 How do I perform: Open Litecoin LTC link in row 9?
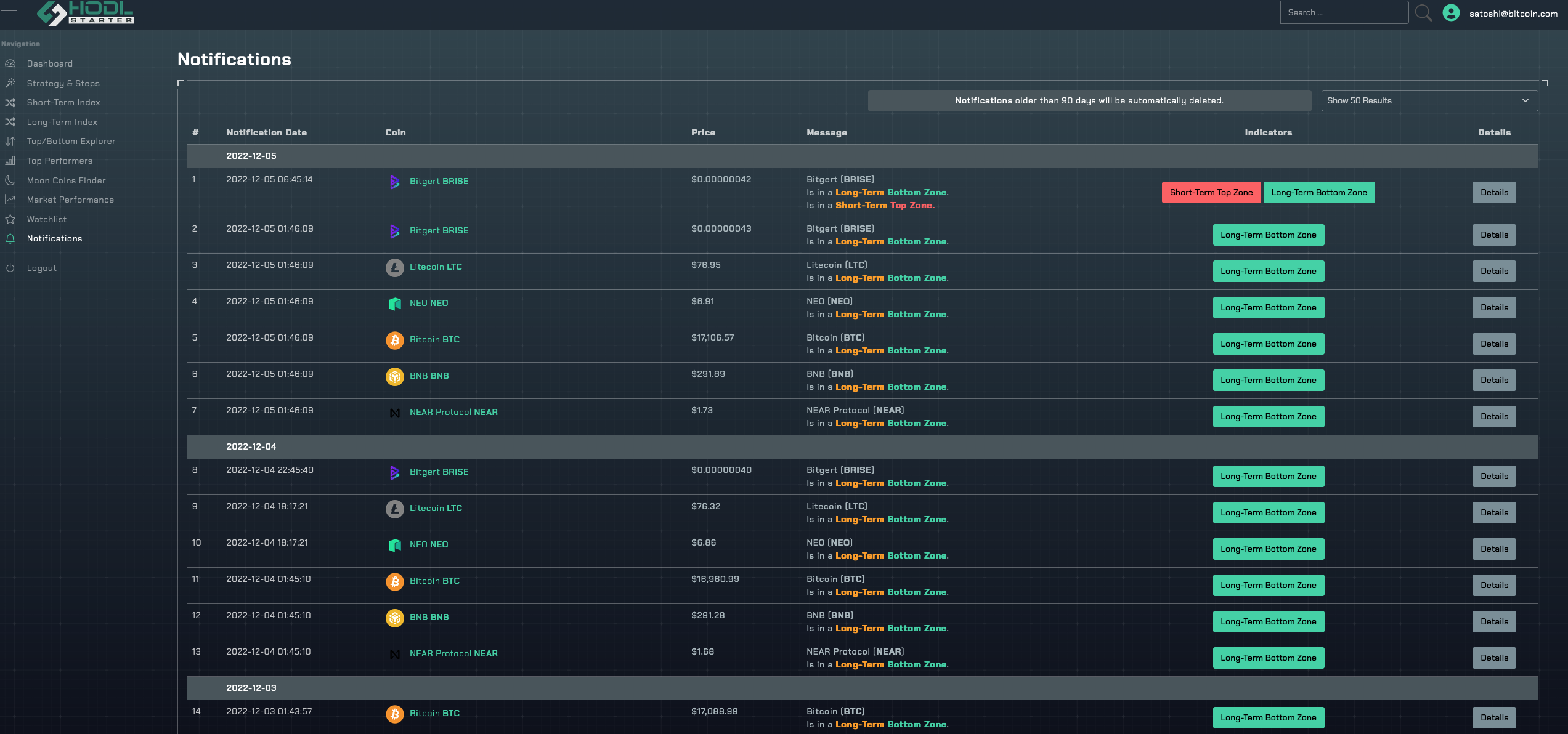(436, 508)
